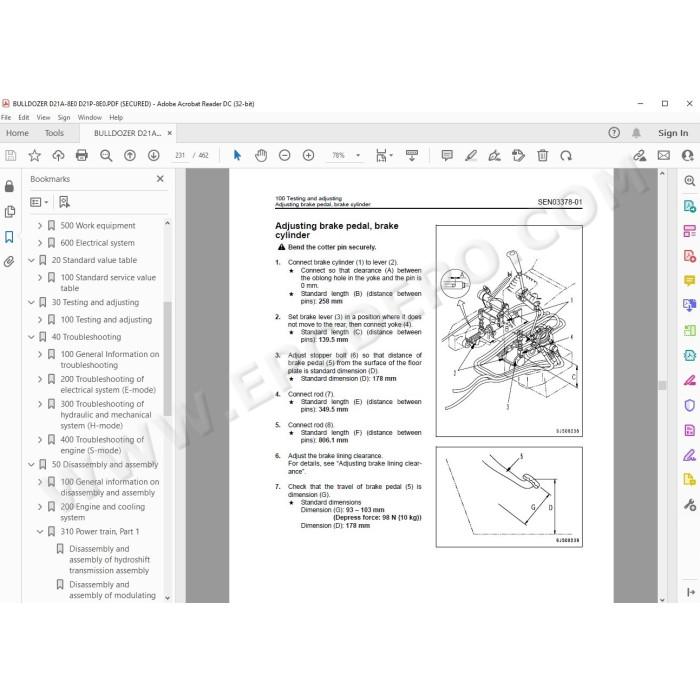Open notifications bell icon

[636, 133]
